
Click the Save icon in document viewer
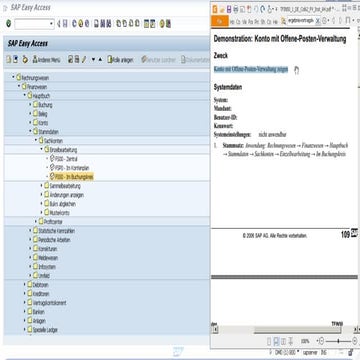tap(229, 9)
